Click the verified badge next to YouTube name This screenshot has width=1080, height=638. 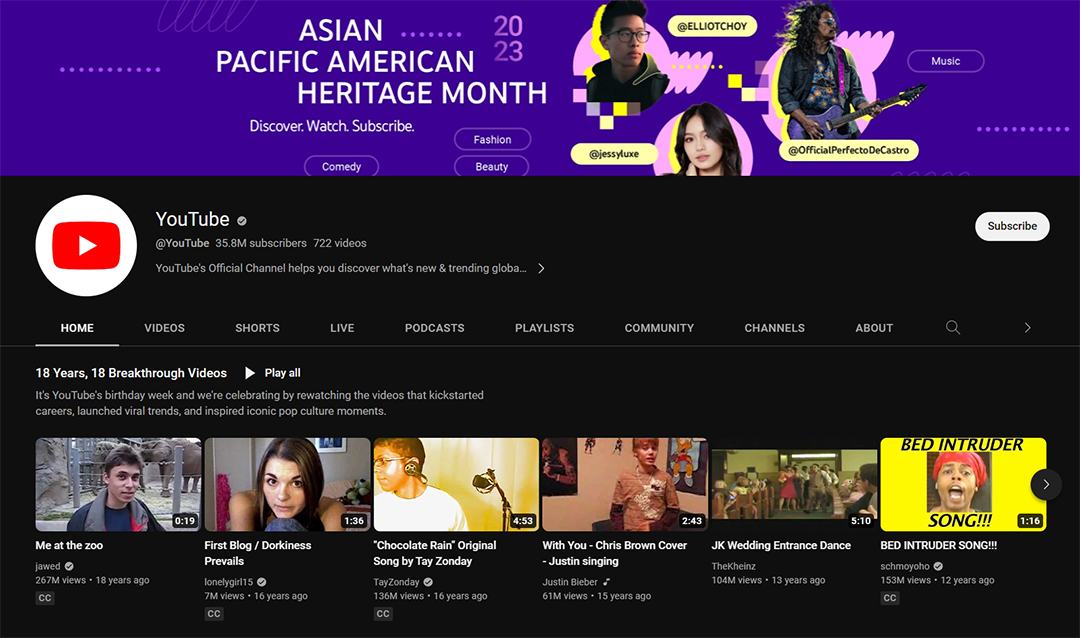coord(242,220)
